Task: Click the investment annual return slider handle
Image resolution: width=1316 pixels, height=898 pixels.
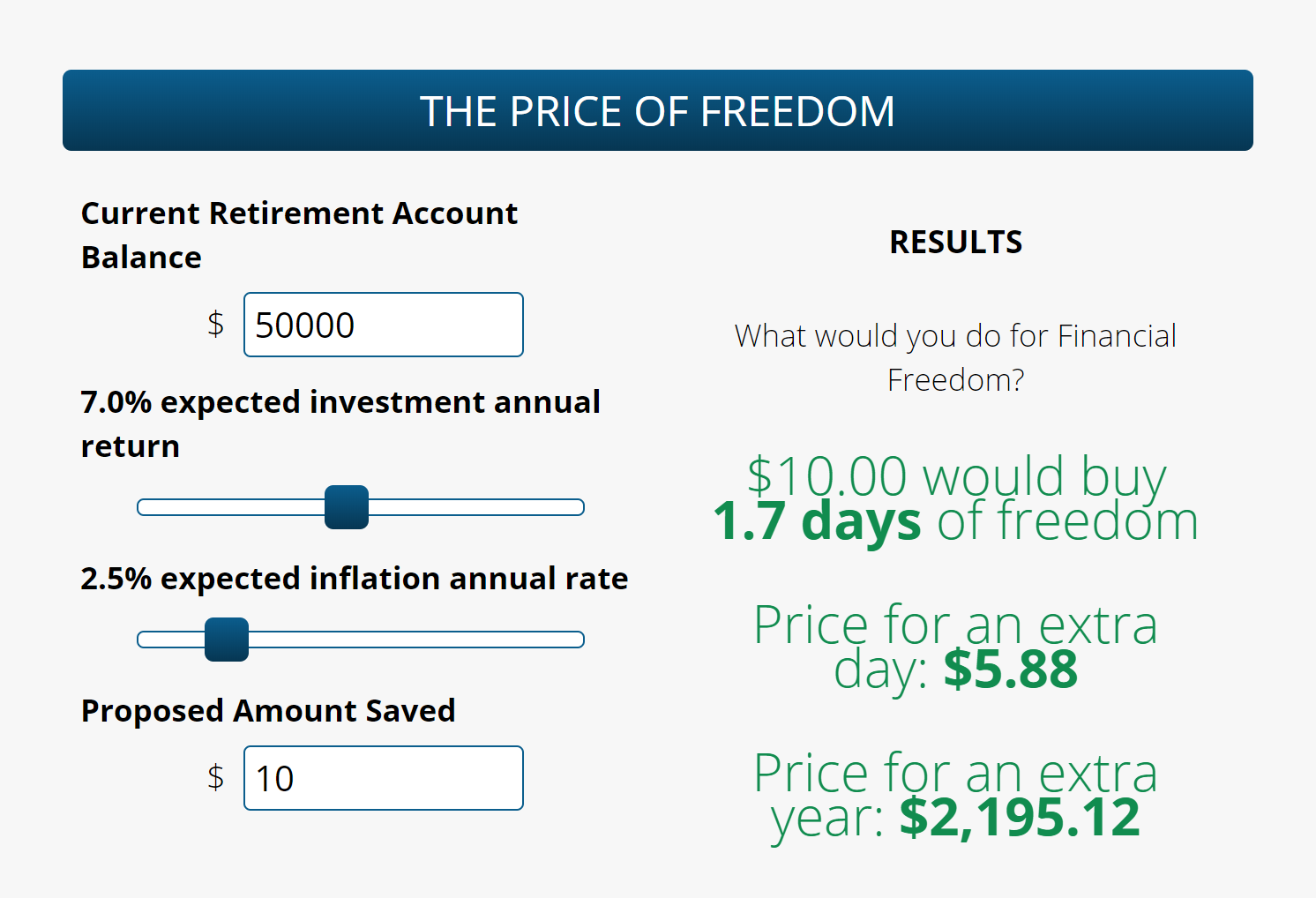Action: point(346,507)
